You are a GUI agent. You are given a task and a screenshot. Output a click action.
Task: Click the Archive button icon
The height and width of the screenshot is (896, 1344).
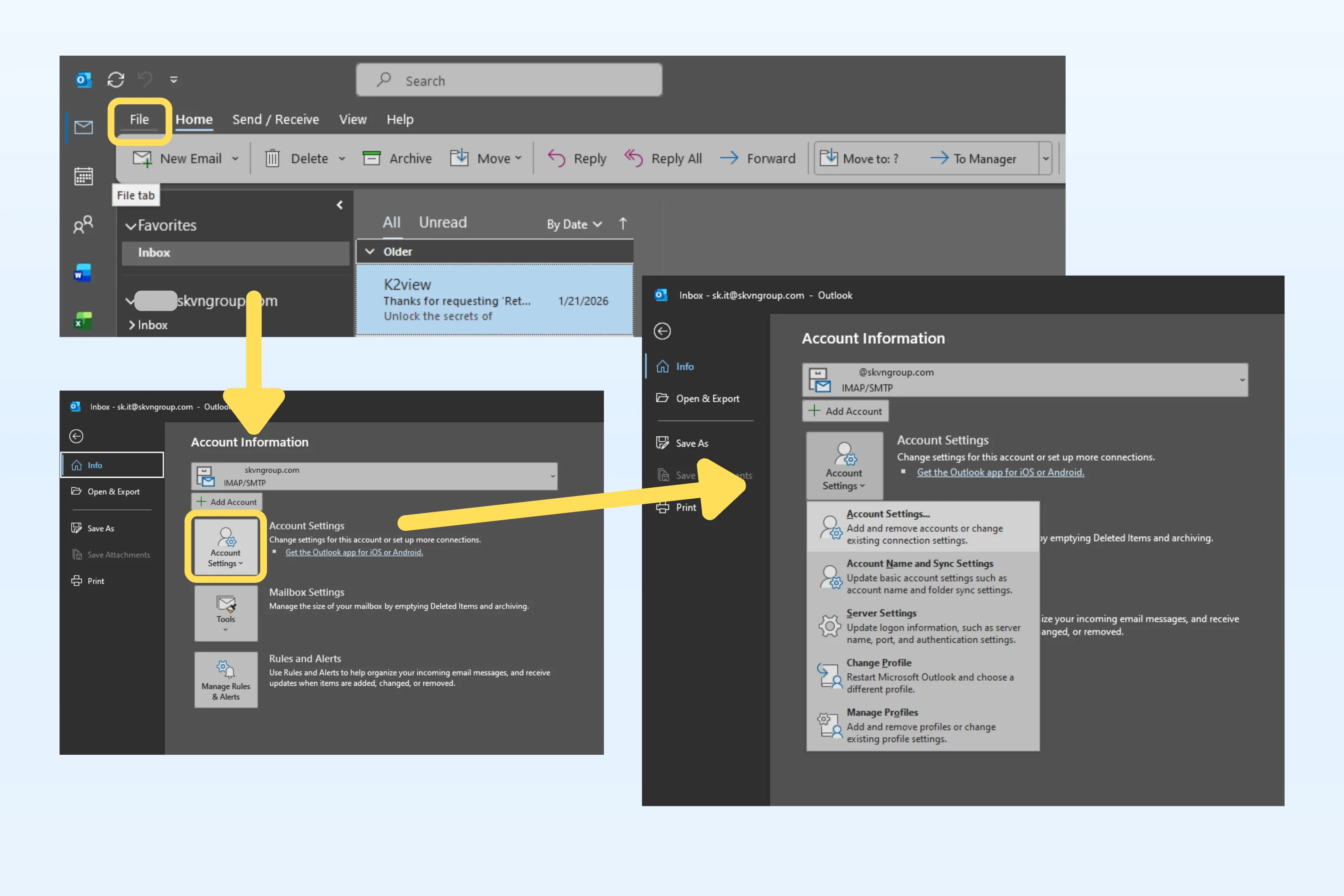[371, 158]
